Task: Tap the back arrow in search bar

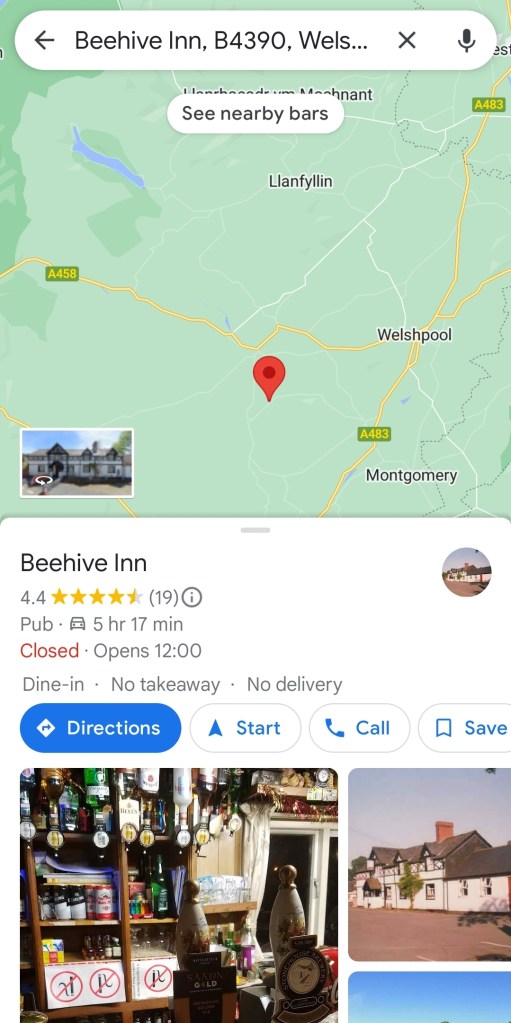Action: (x=44, y=40)
